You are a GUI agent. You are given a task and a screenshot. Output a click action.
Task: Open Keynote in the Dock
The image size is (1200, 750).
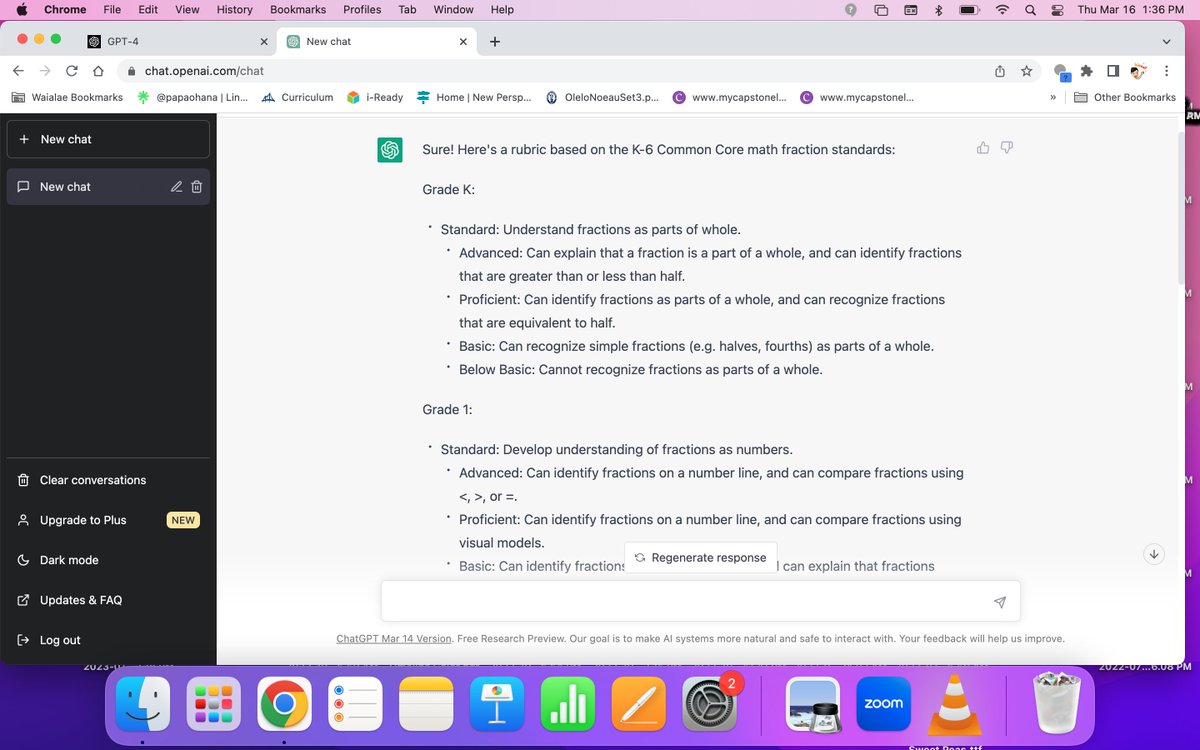497,704
